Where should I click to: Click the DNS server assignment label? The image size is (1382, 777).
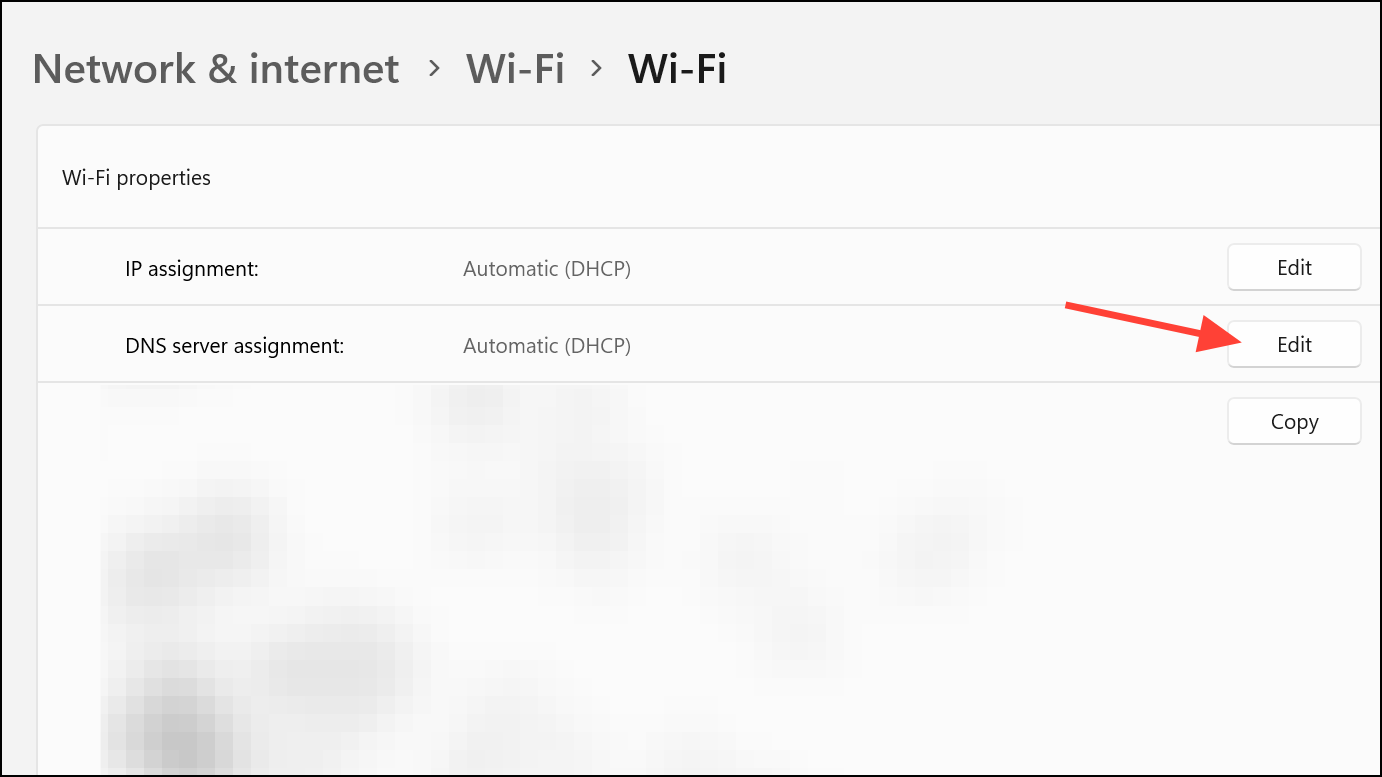234,346
